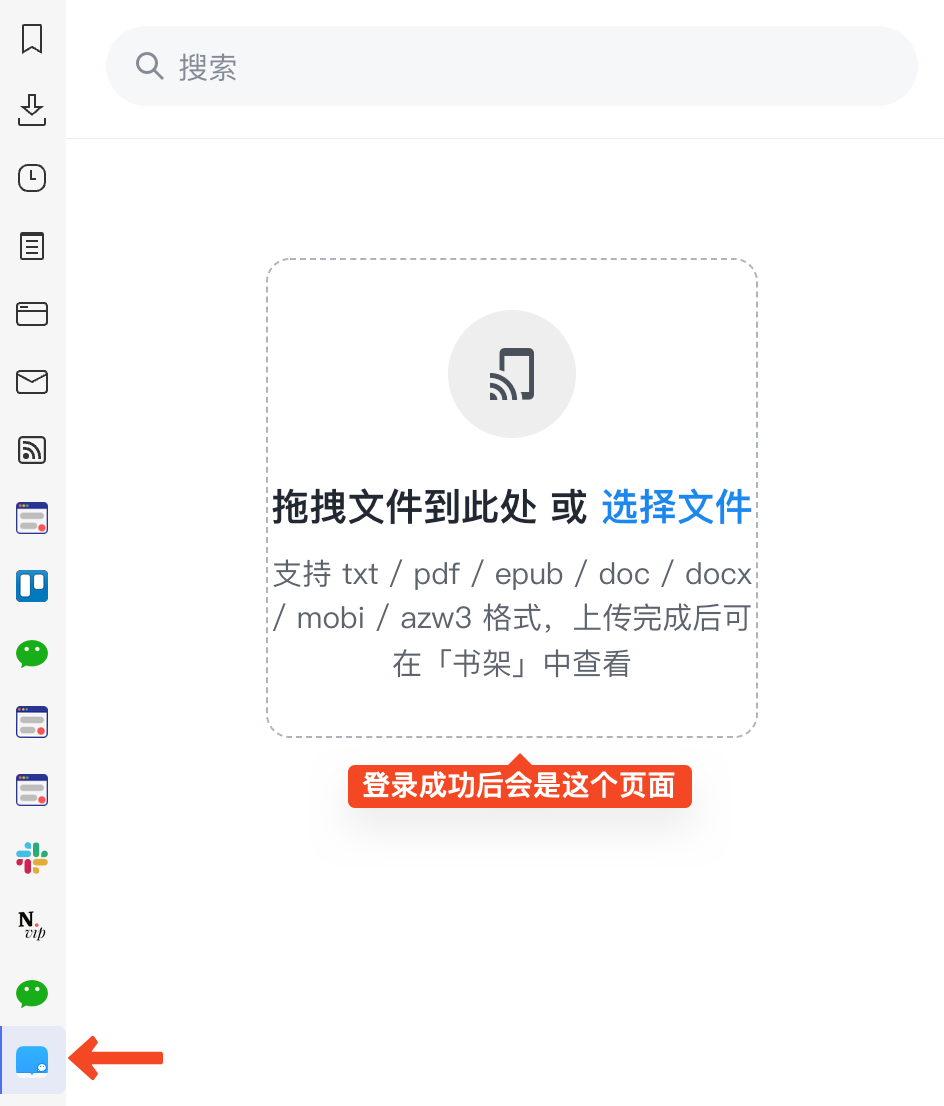
Task: Open the downloads icon in sidebar
Action: [x=32, y=110]
